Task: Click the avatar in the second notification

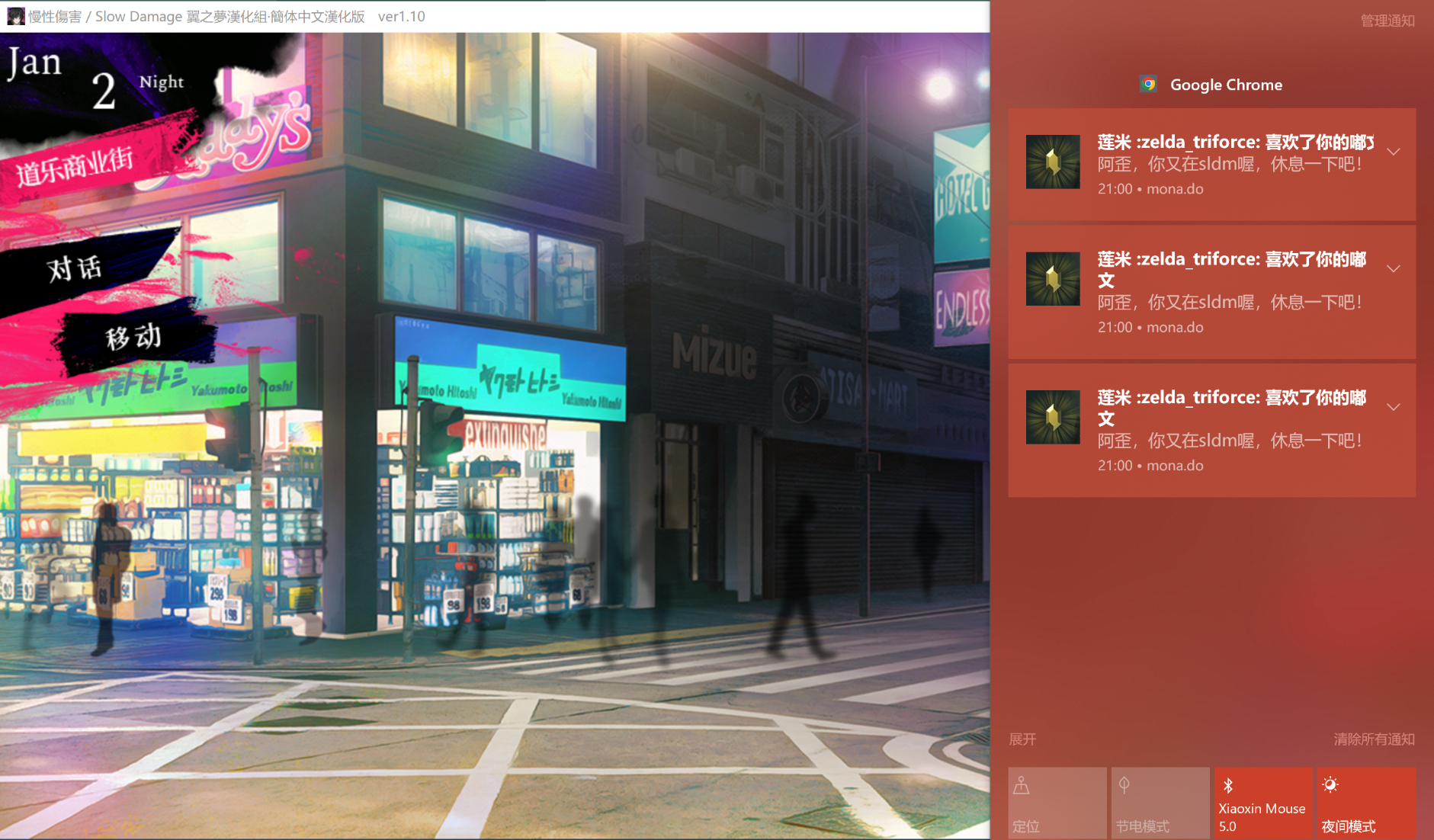Action: pyautogui.click(x=1052, y=279)
